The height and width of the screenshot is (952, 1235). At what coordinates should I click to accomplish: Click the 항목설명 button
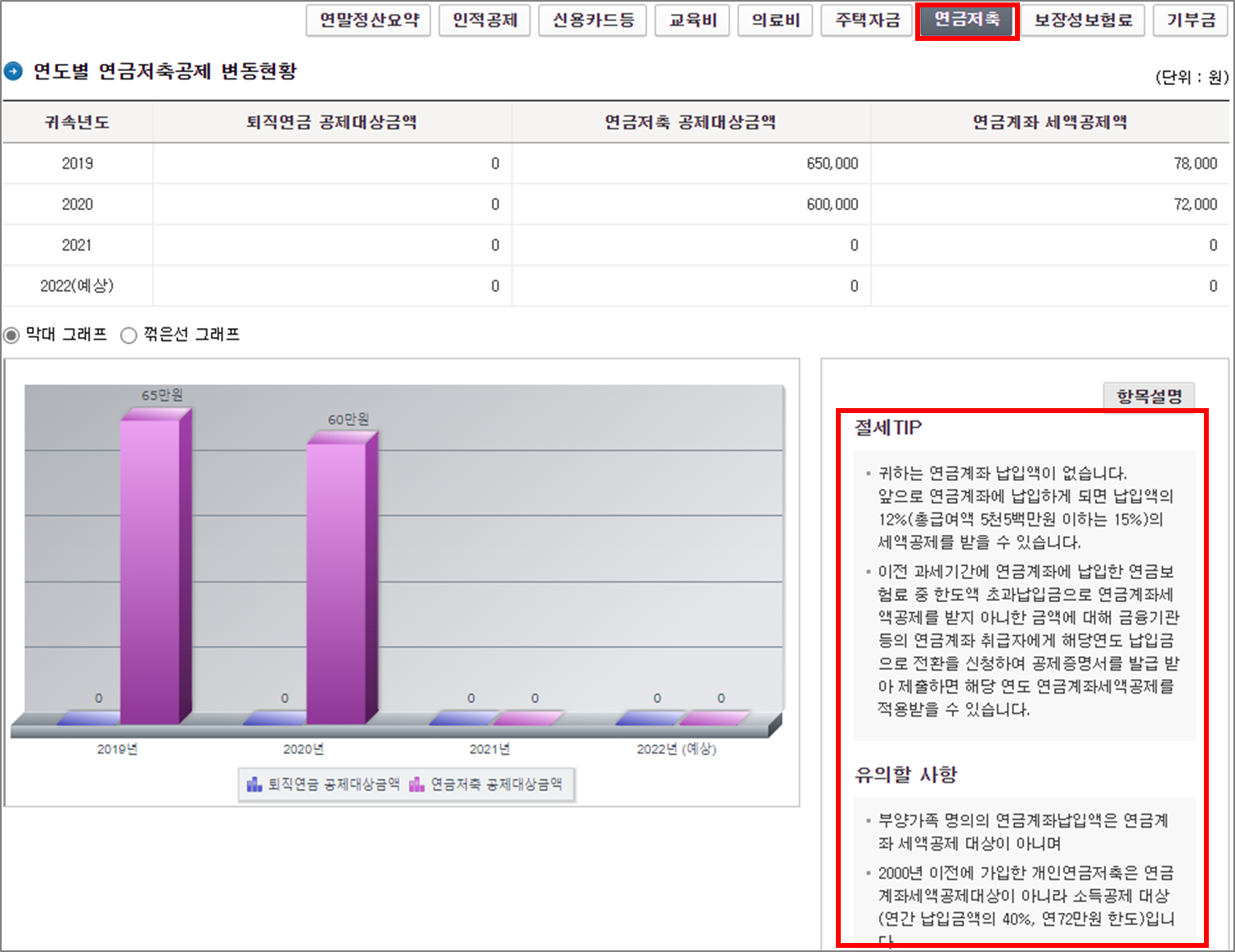pyautogui.click(x=1149, y=397)
